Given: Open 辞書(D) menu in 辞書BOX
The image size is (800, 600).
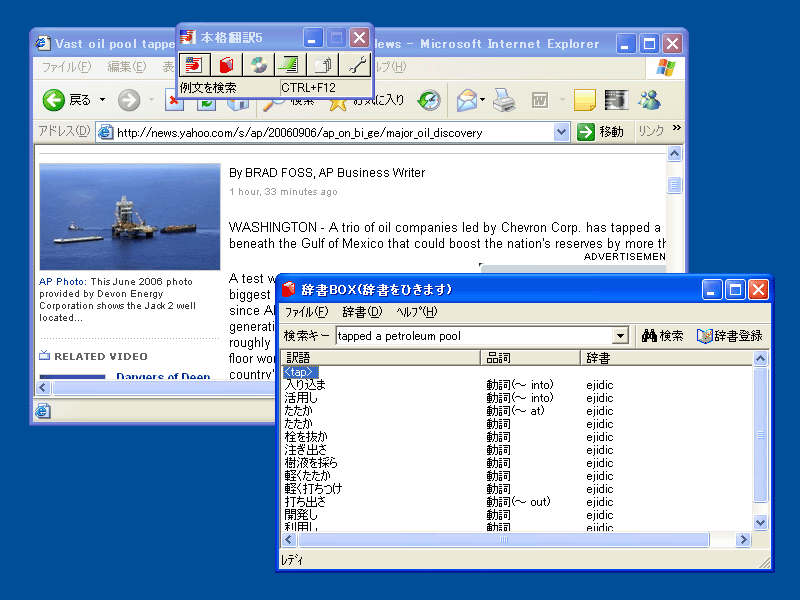Looking at the screenshot, I should (x=362, y=312).
